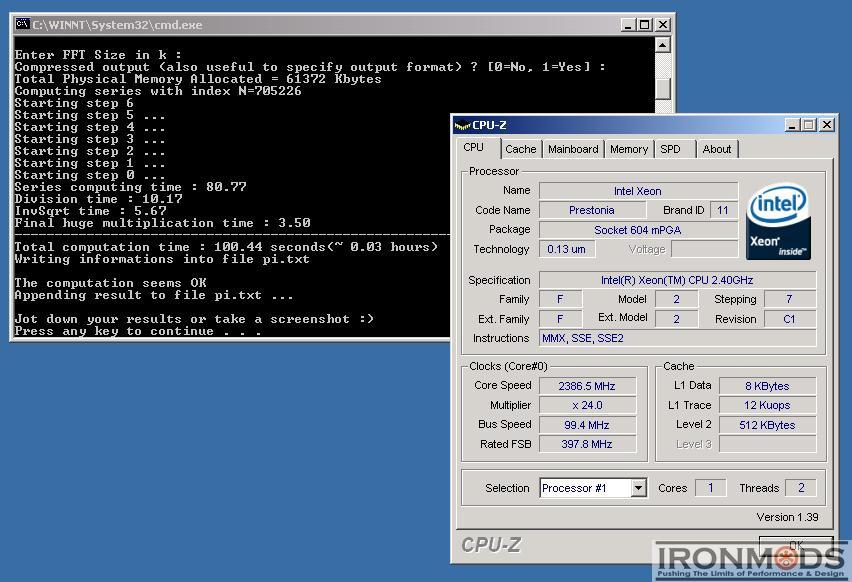This screenshot has height=582, width=852.
Task: Click the Revision value 'C1'
Action: pos(790,319)
